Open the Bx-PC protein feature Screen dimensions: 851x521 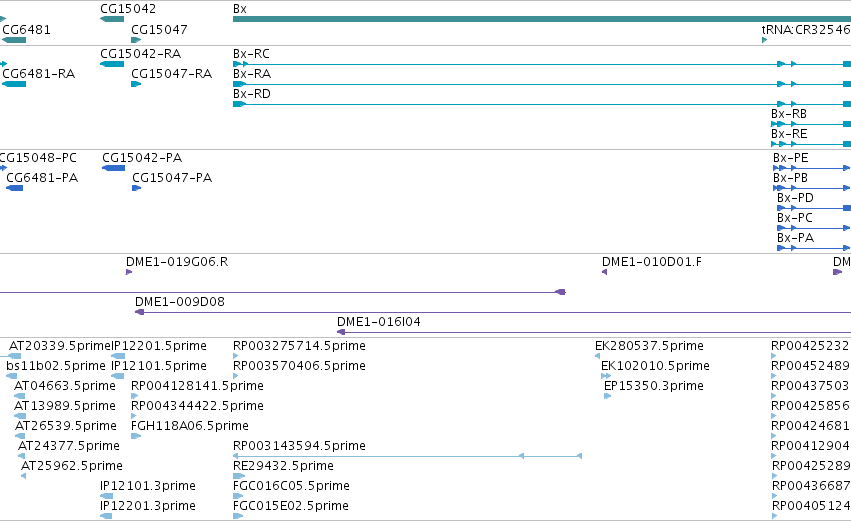pos(795,218)
